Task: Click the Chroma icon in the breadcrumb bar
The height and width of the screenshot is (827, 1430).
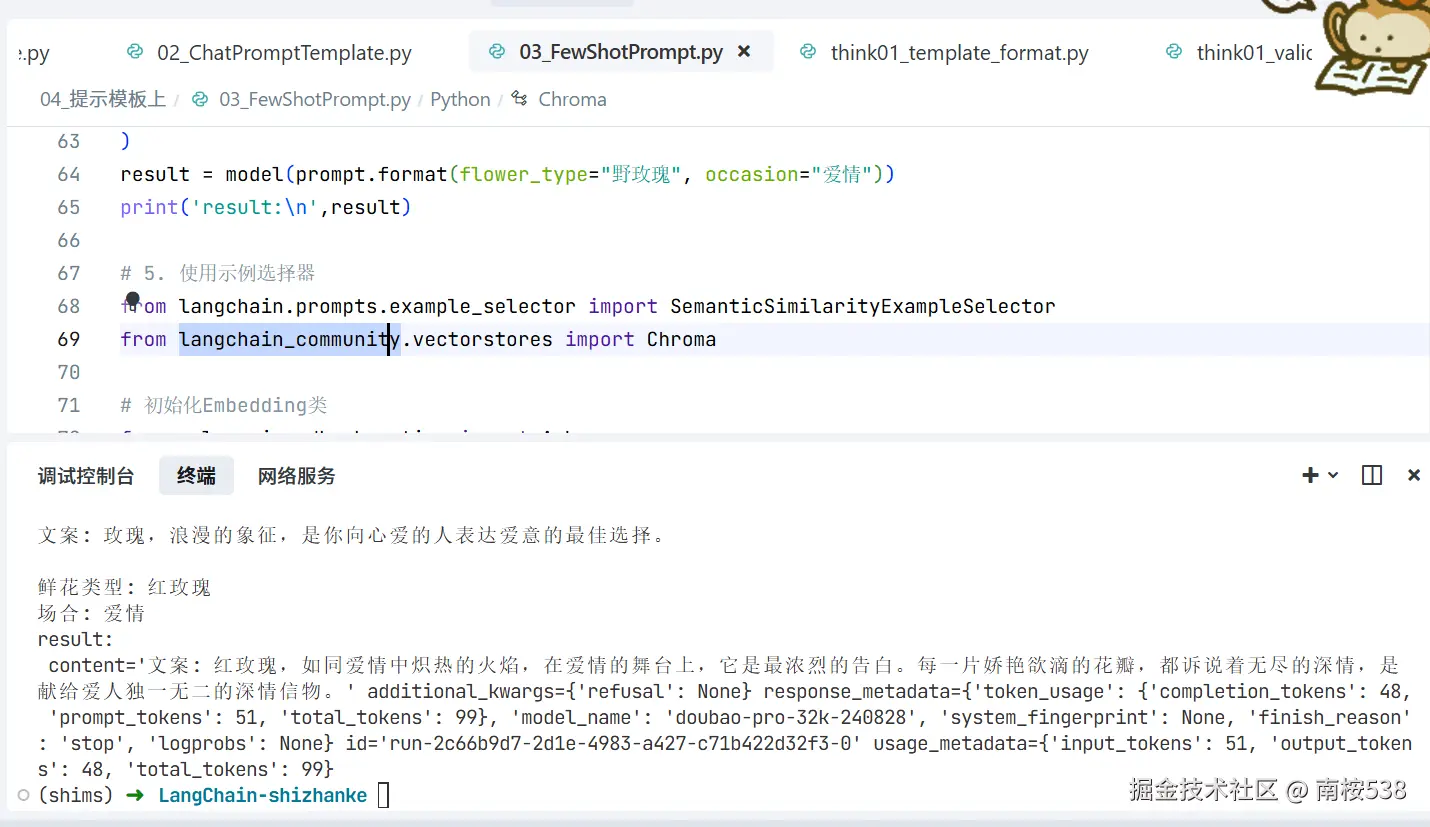Action: point(519,99)
